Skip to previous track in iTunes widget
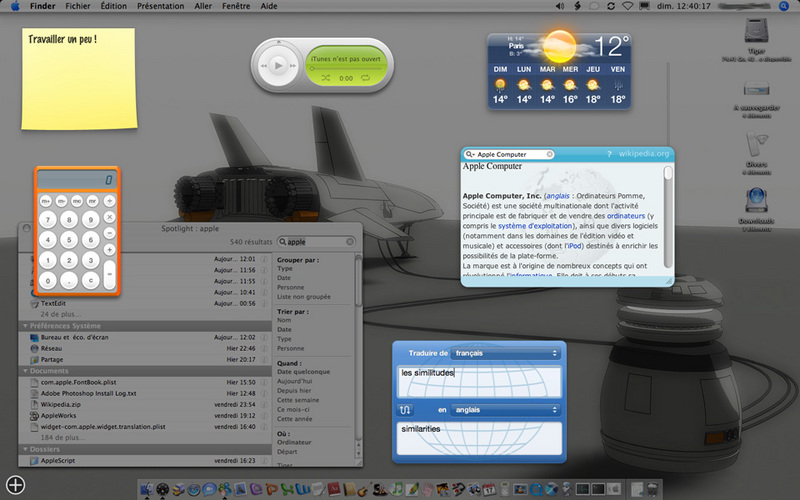This screenshot has width=800, height=500. click(264, 66)
